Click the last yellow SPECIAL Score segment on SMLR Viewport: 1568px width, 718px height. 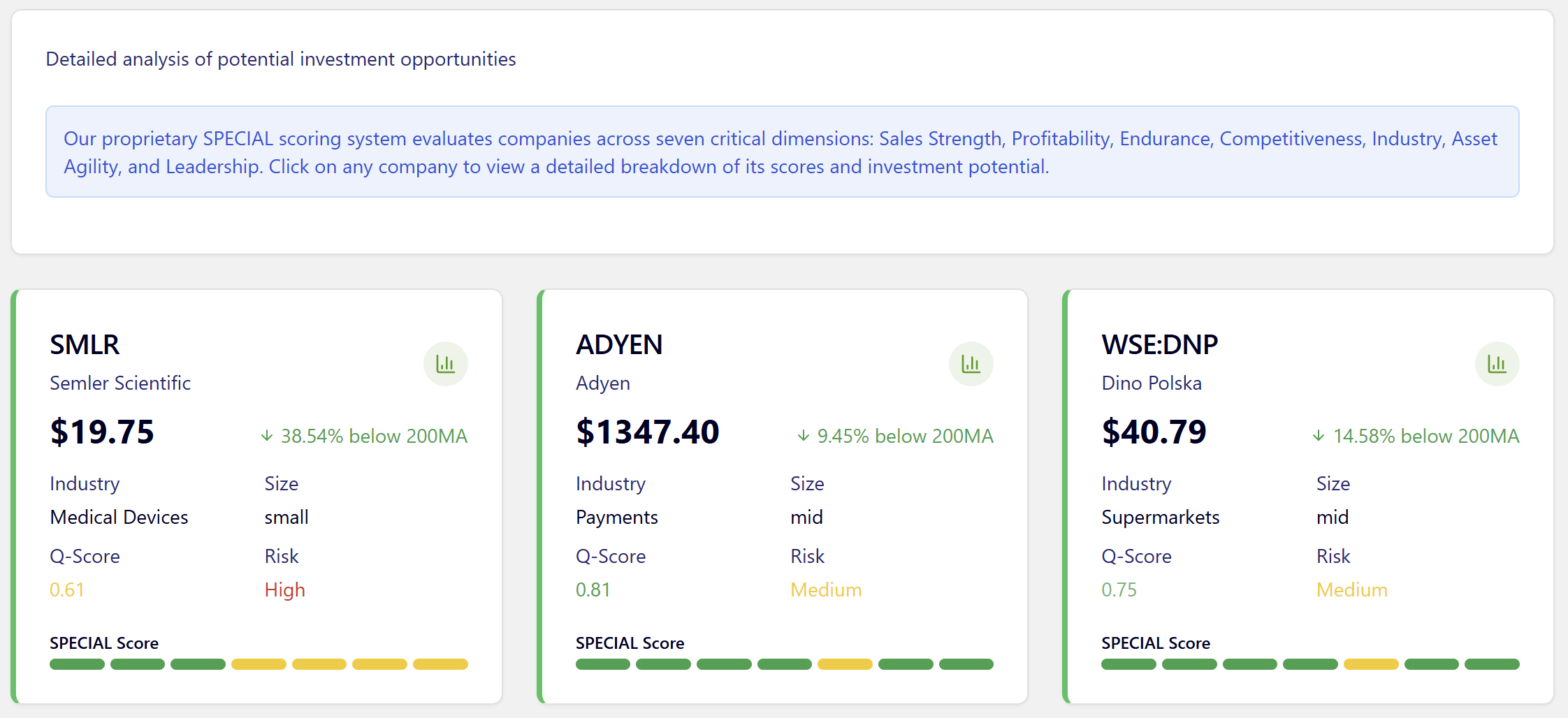pos(440,664)
